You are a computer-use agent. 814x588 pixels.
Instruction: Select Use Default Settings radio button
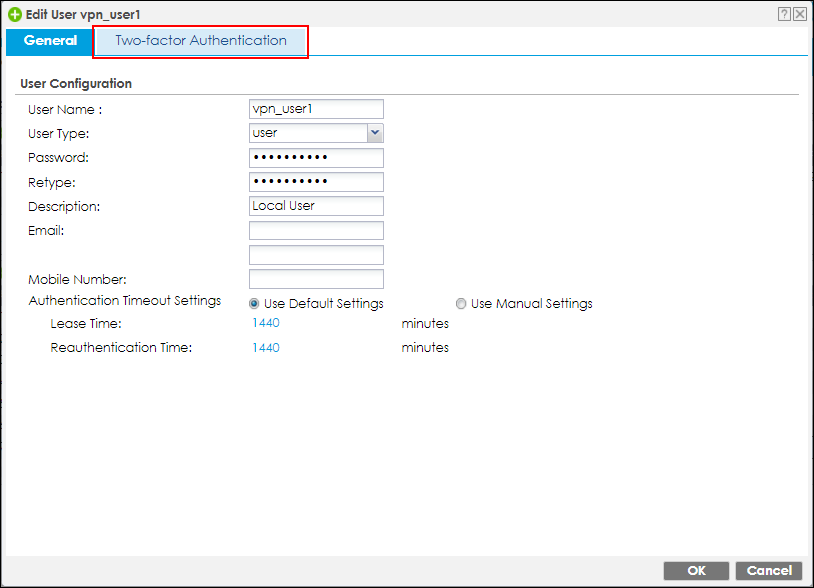pyautogui.click(x=254, y=304)
